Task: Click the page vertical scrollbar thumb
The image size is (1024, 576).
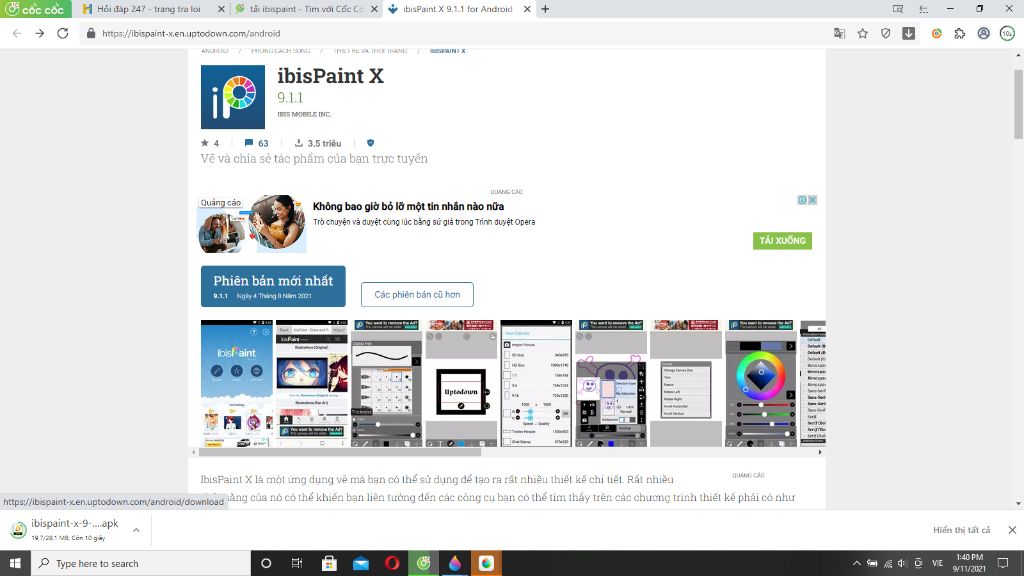Action: [x=1018, y=104]
